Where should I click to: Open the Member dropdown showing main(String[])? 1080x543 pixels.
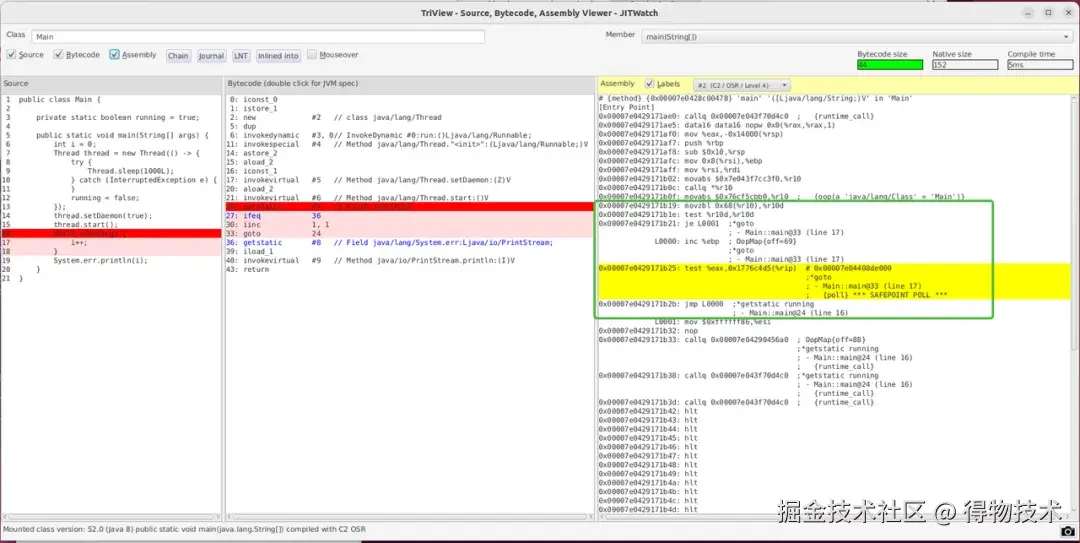pyautogui.click(x=857, y=37)
